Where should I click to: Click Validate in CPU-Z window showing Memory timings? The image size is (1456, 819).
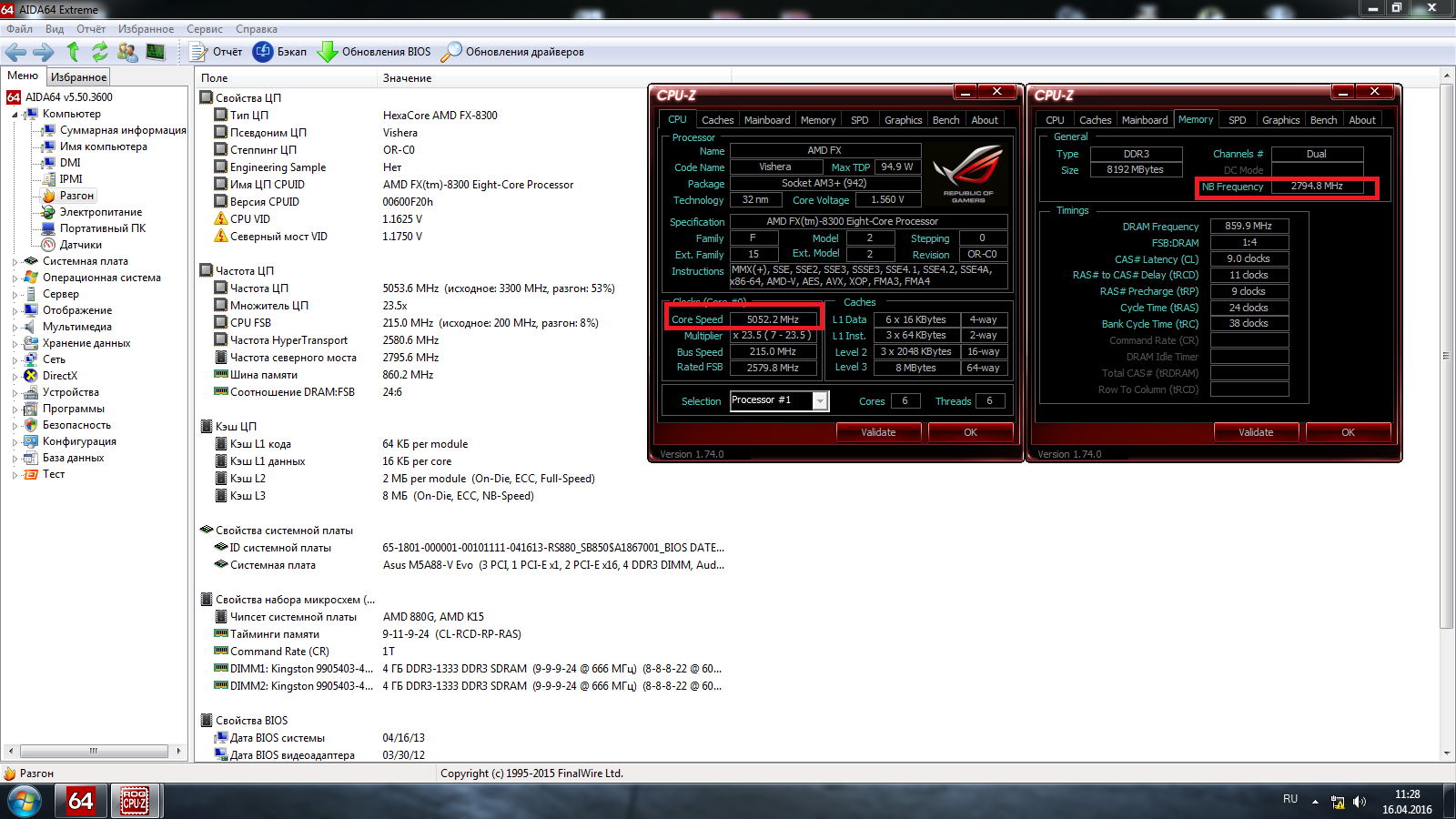point(1256,432)
